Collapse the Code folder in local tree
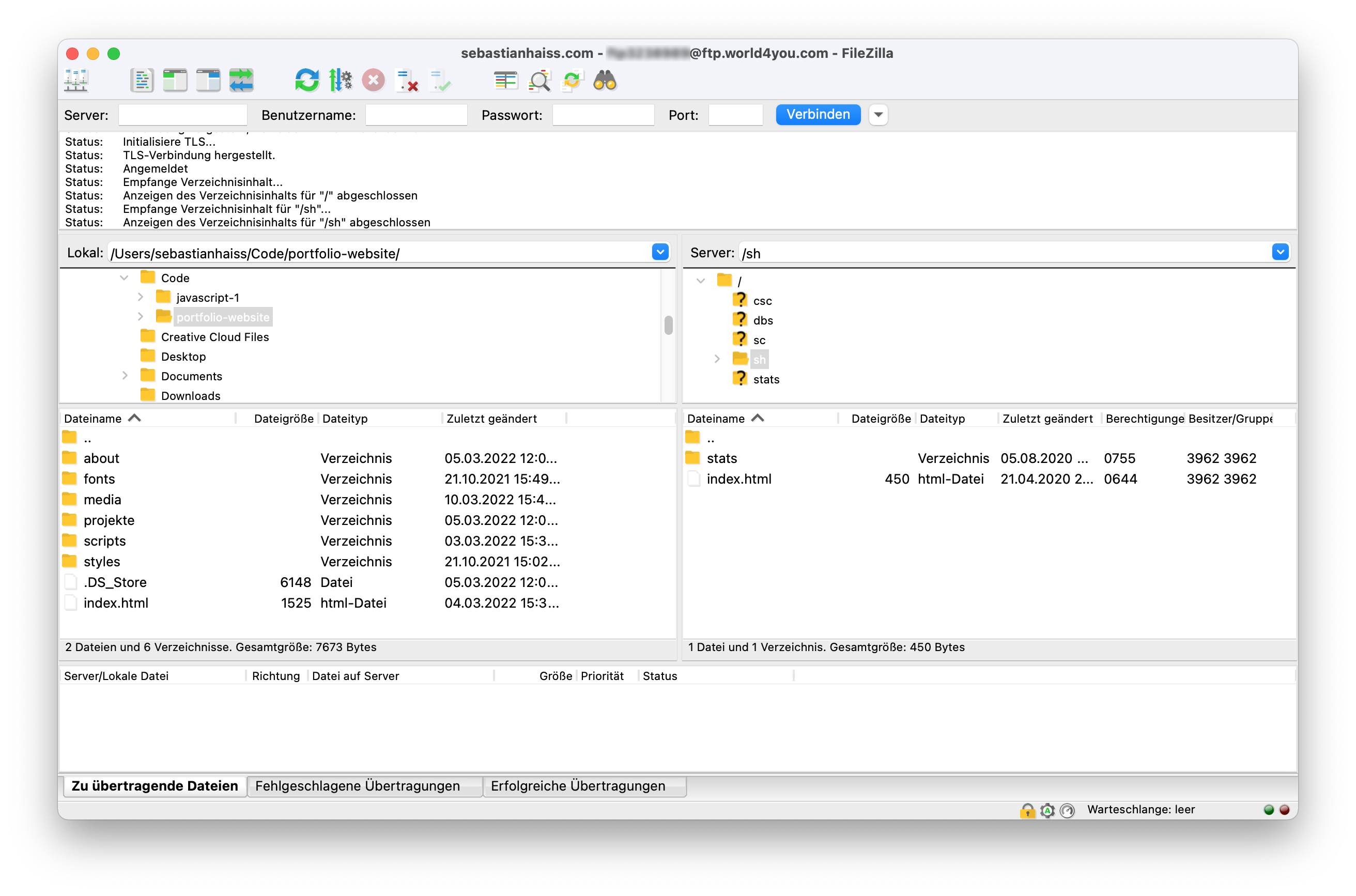Screen dimensions: 1356x896 pyautogui.click(x=124, y=277)
